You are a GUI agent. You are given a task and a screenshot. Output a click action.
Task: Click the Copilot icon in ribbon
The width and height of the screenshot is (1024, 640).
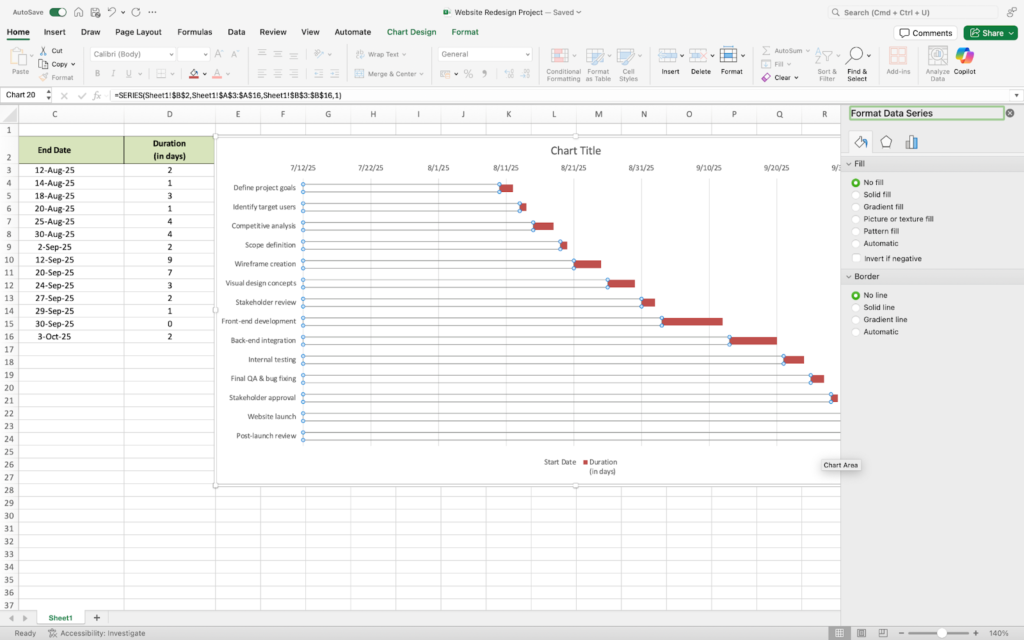pos(965,59)
